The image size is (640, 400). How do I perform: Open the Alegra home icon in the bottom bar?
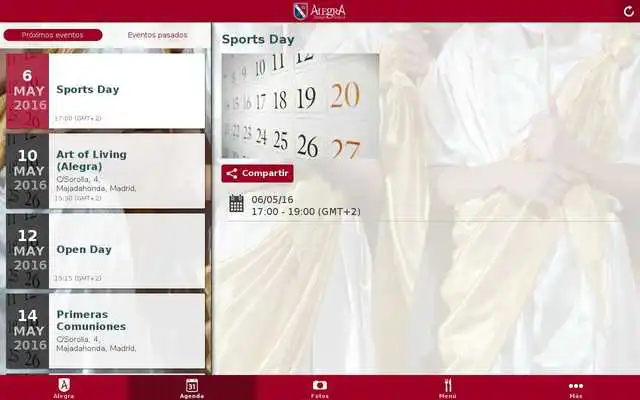click(x=64, y=386)
